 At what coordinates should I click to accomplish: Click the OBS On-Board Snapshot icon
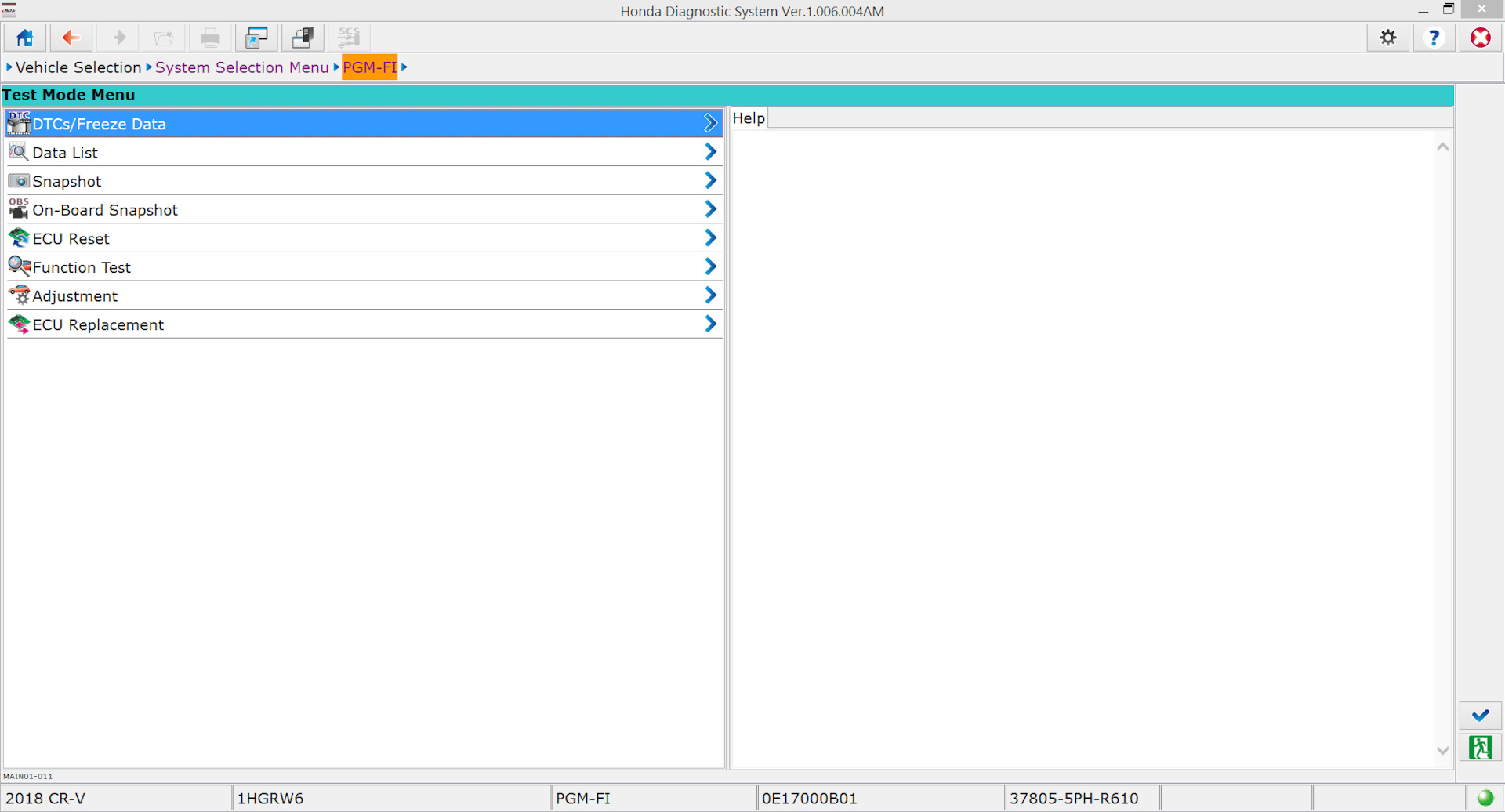[x=19, y=209]
